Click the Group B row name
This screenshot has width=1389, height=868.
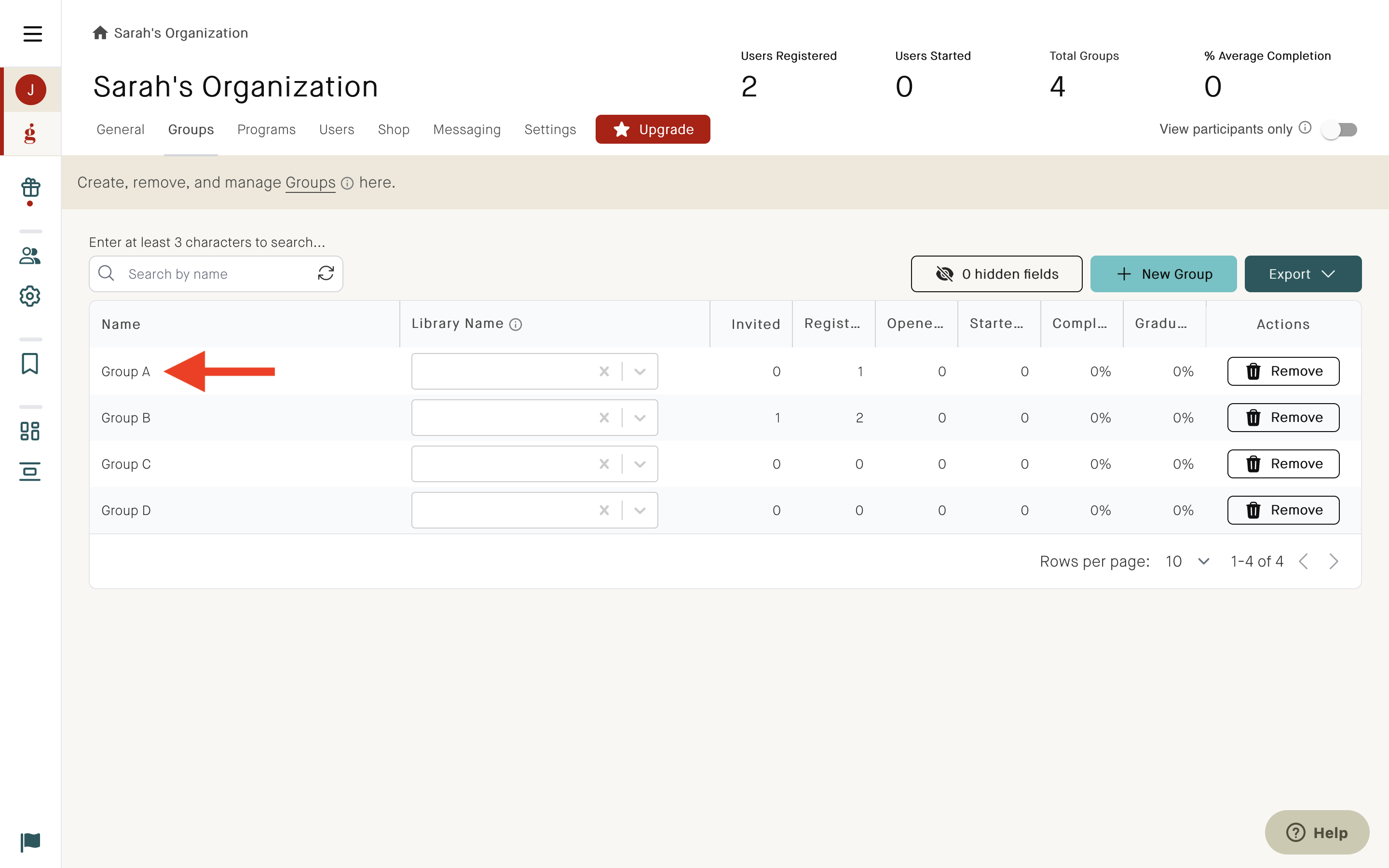click(126, 418)
